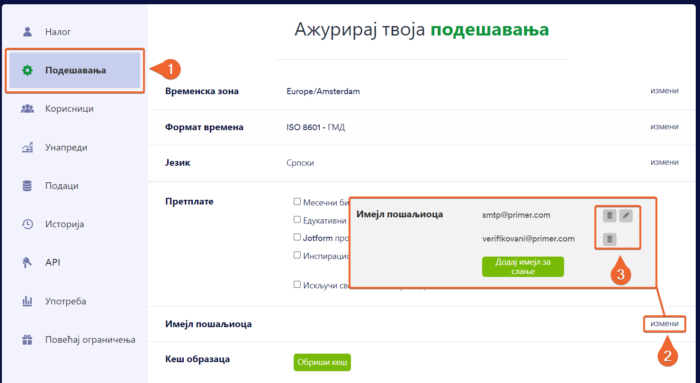Screen dimensions: 700x383
Task: Click измени for Временска зона
Action: 664,91
